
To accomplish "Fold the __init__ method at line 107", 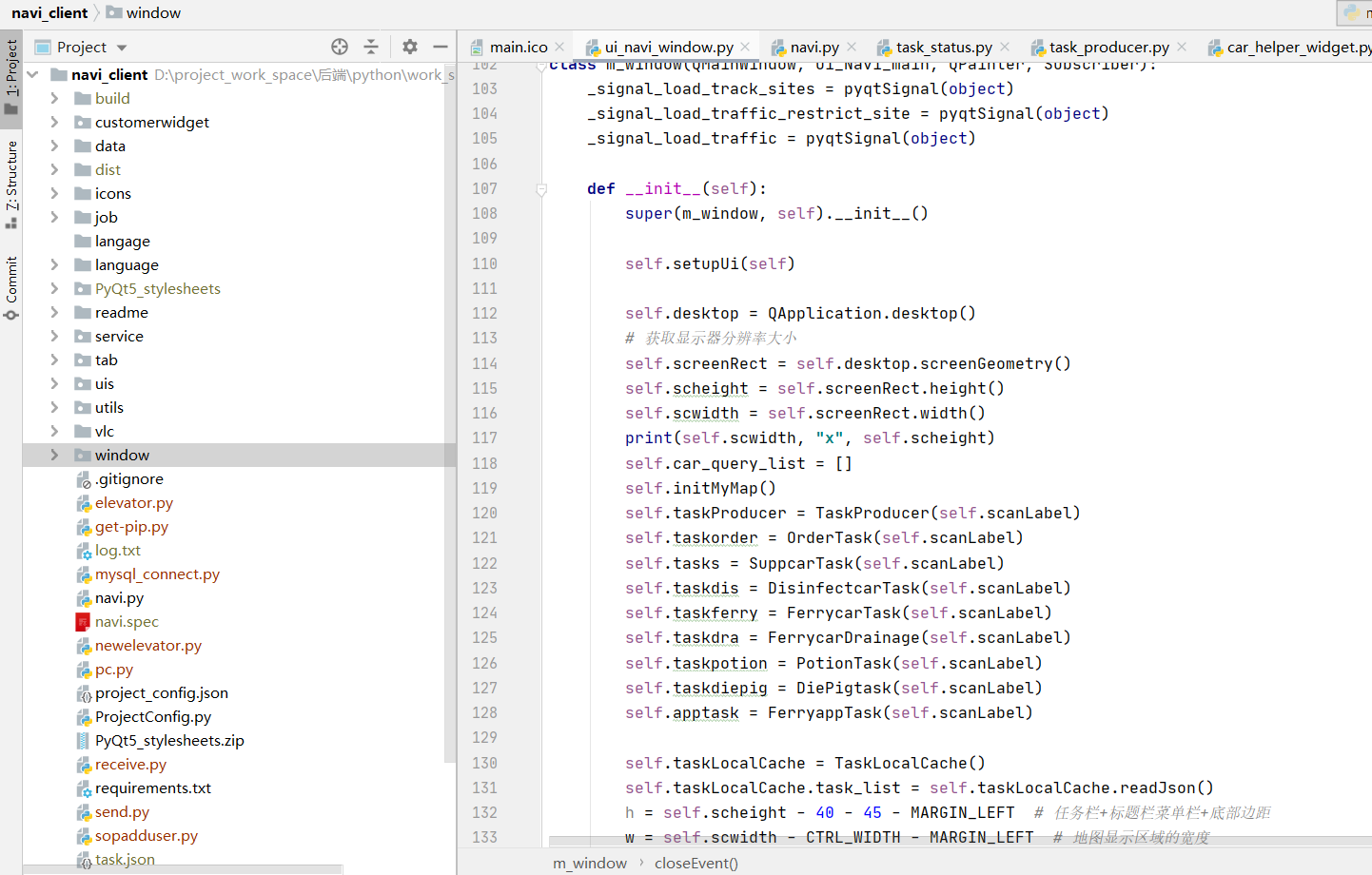I will click(x=541, y=189).
